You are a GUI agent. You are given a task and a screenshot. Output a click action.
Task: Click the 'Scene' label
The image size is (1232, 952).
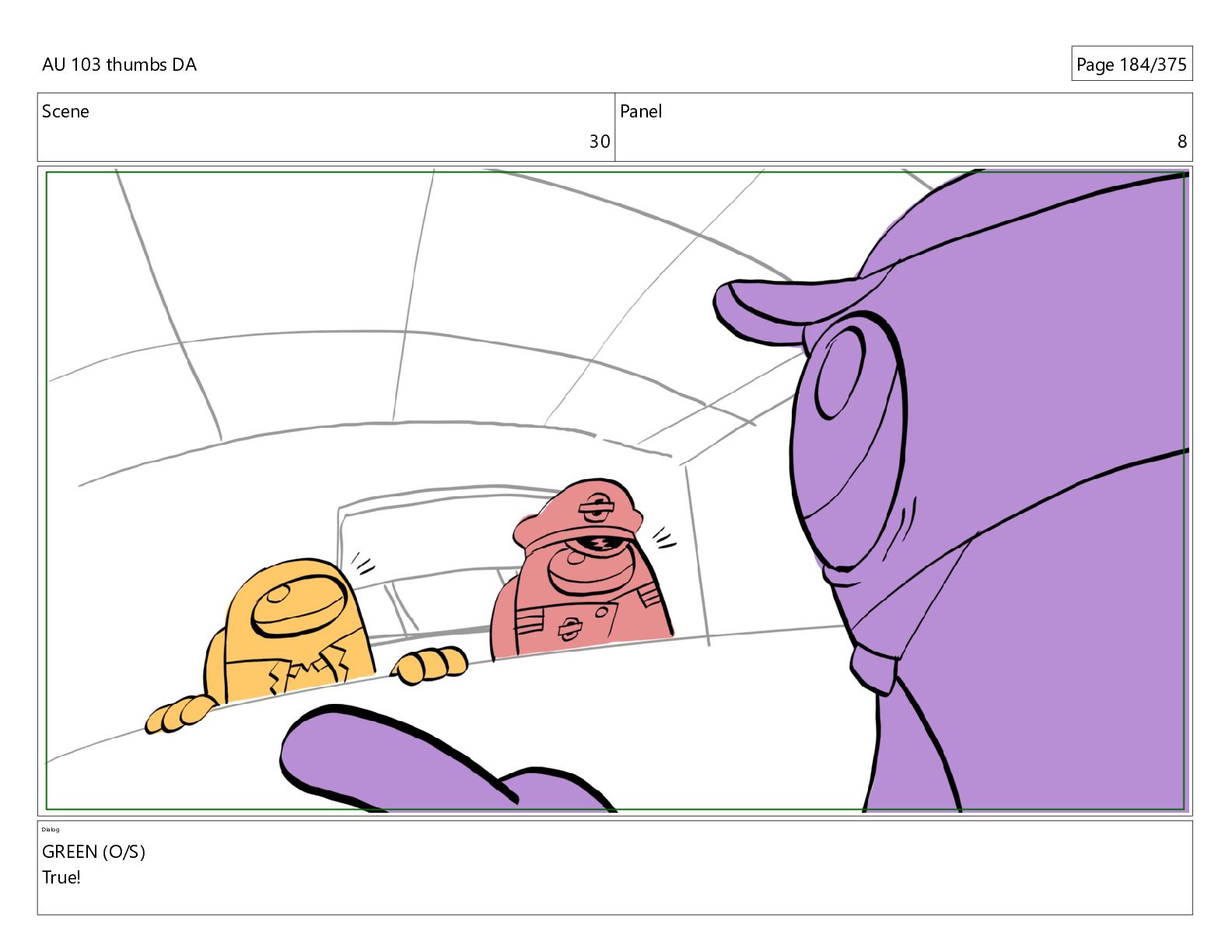(65, 111)
